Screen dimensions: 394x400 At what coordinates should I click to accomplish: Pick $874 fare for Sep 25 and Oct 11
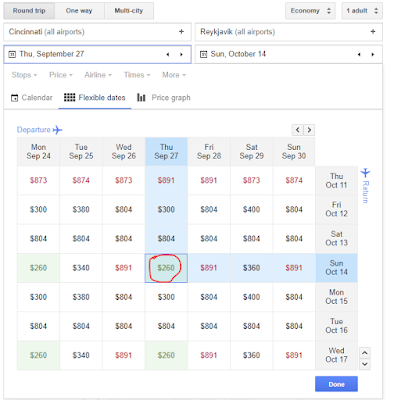pos(81,180)
